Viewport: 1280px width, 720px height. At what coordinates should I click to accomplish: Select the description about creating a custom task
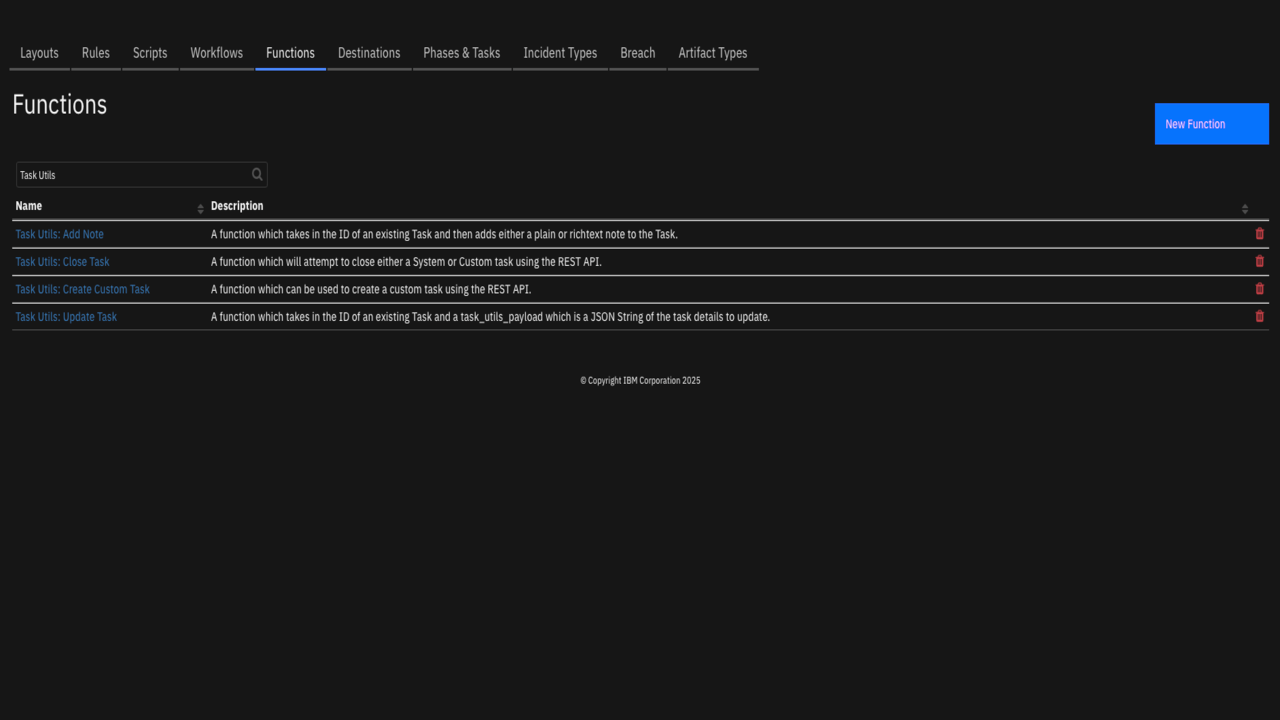pyautogui.click(x=371, y=289)
